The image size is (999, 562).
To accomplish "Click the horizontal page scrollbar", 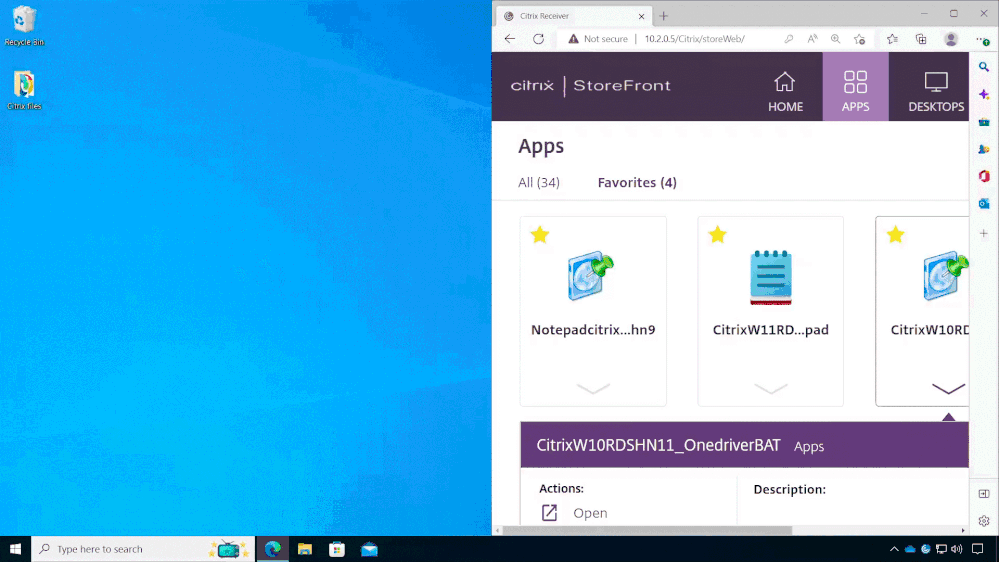I will (648, 530).
